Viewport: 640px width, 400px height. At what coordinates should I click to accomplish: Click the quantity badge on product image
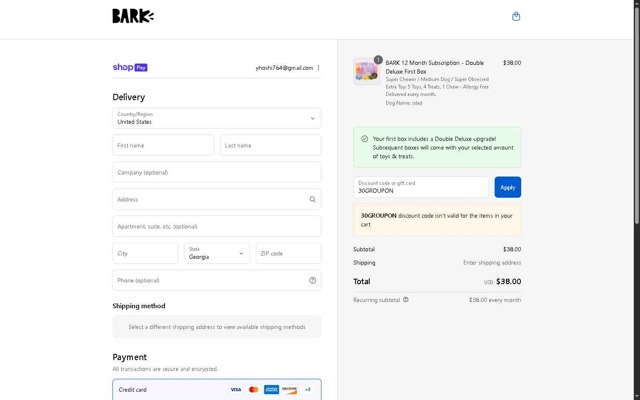click(x=378, y=60)
